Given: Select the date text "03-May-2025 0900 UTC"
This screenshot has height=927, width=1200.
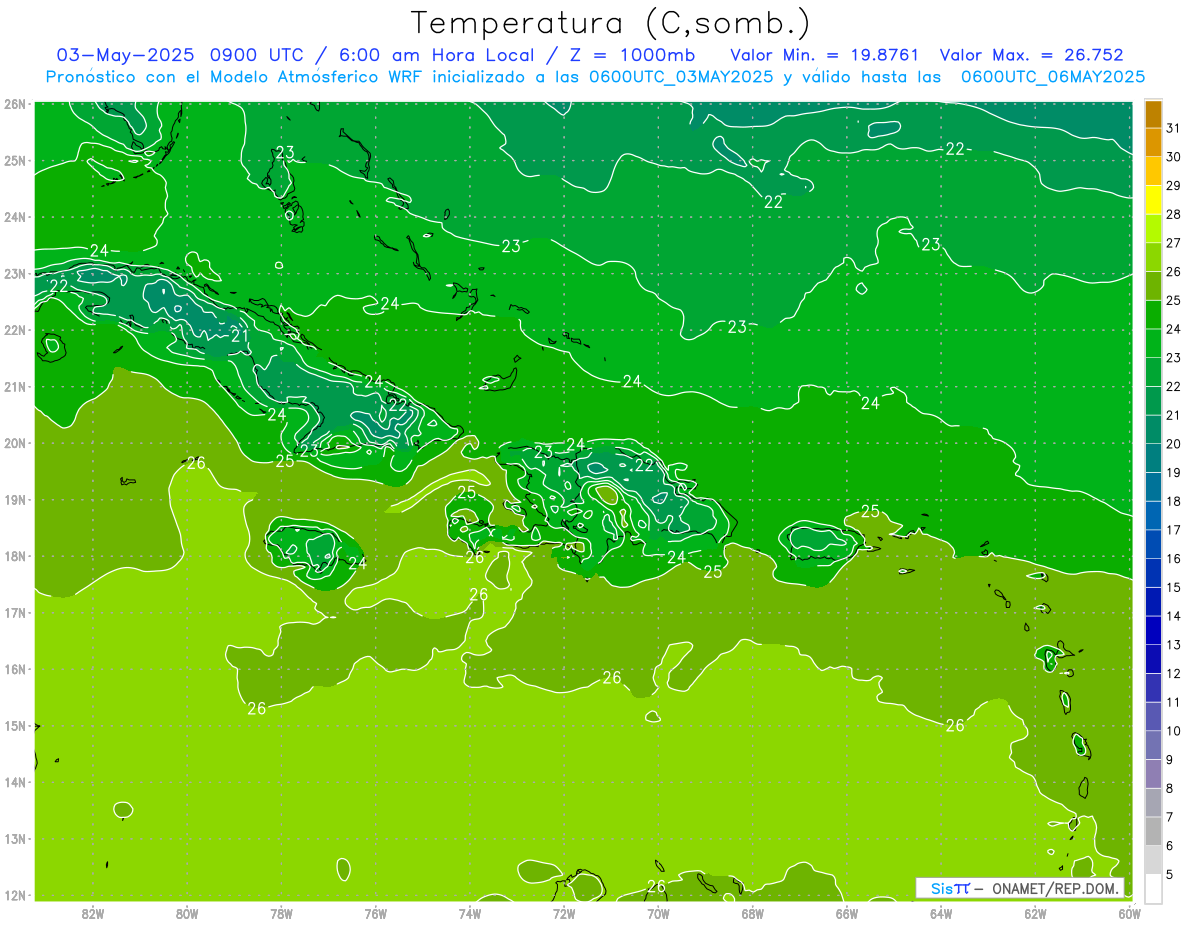Looking at the screenshot, I should pyautogui.click(x=179, y=55).
